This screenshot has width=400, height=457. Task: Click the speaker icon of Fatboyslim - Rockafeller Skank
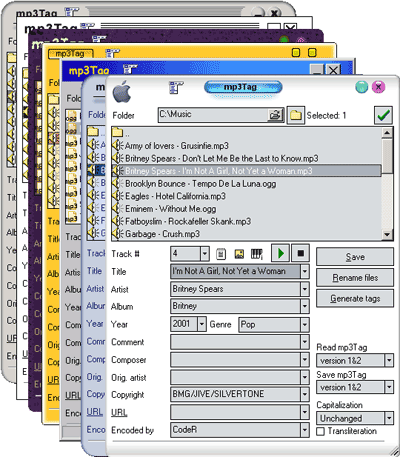(118, 221)
